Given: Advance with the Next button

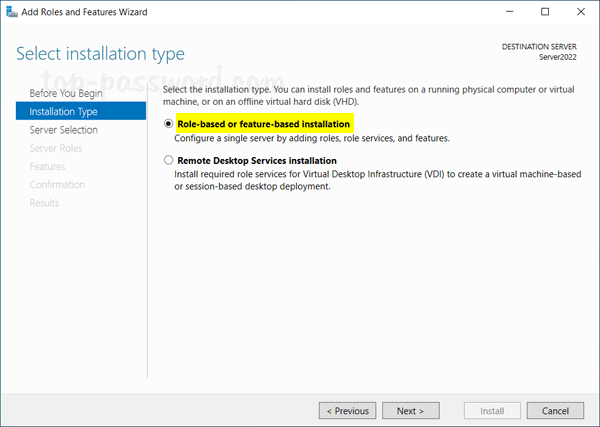Looking at the screenshot, I should coord(410,410).
